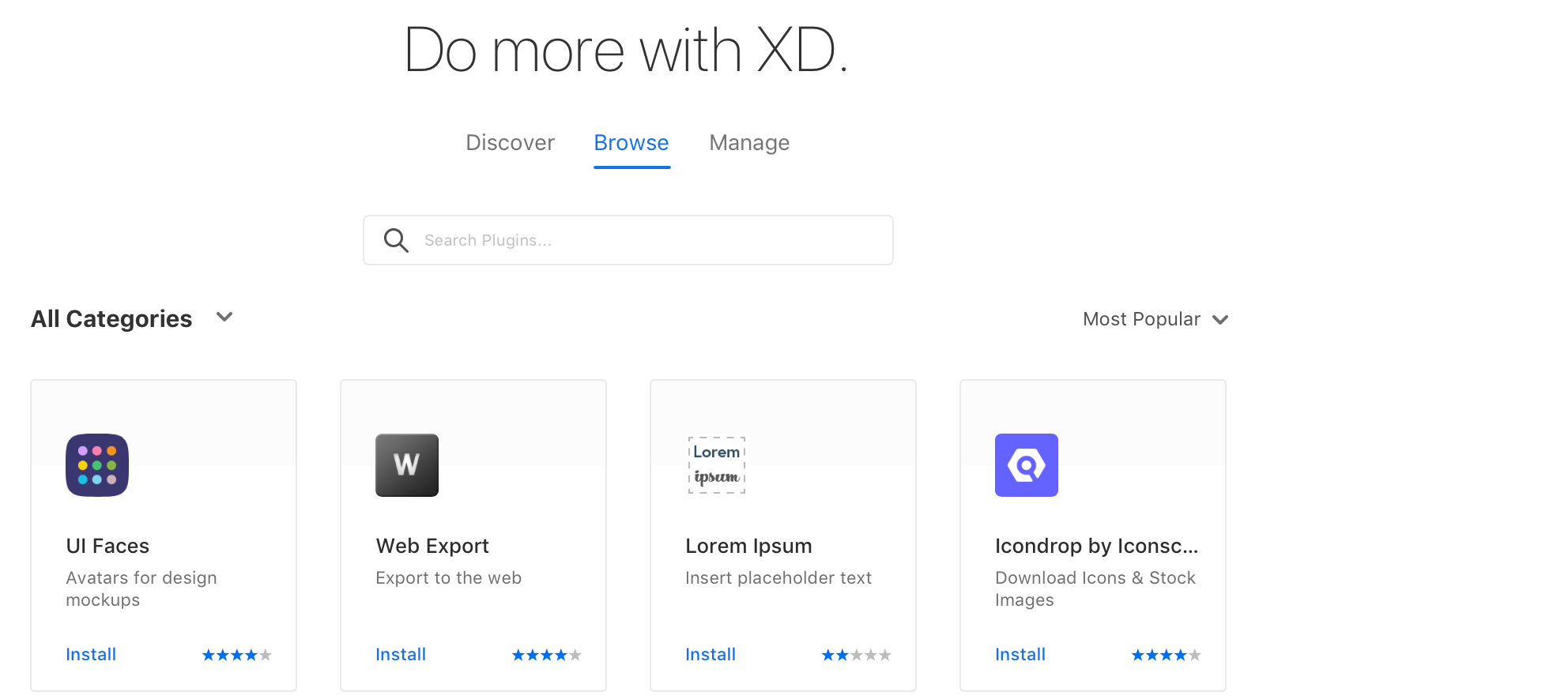This screenshot has height=699, width=1568.
Task: Click the Web Export star rating
Action: 546,655
